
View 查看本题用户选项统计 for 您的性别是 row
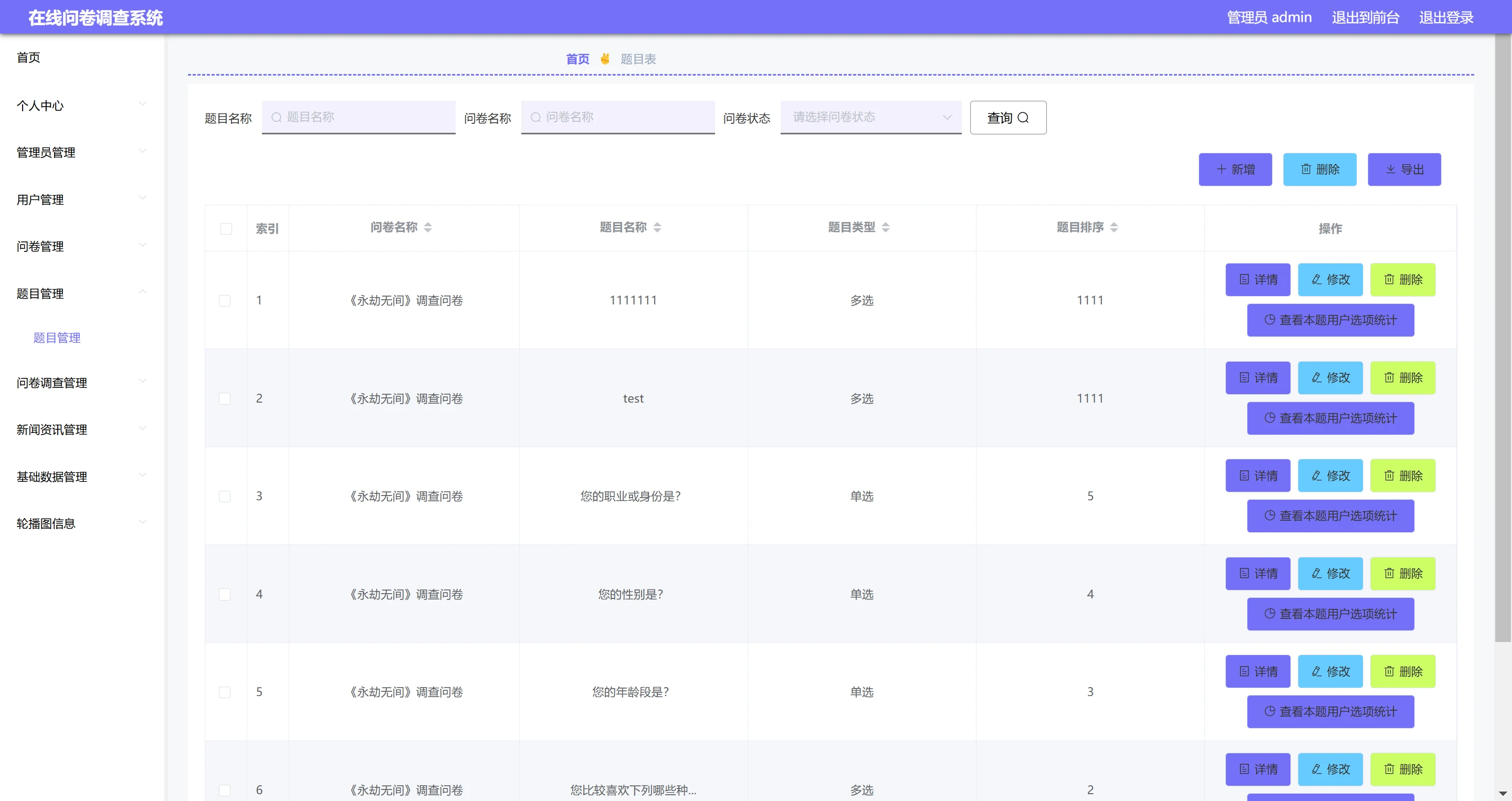[1330, 614]
